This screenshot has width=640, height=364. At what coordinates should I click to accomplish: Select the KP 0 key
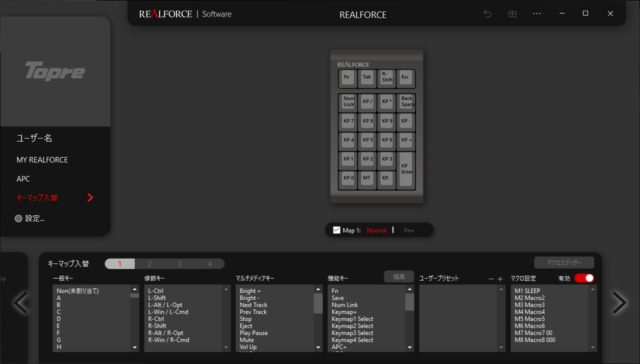click(x=348, y=180)
